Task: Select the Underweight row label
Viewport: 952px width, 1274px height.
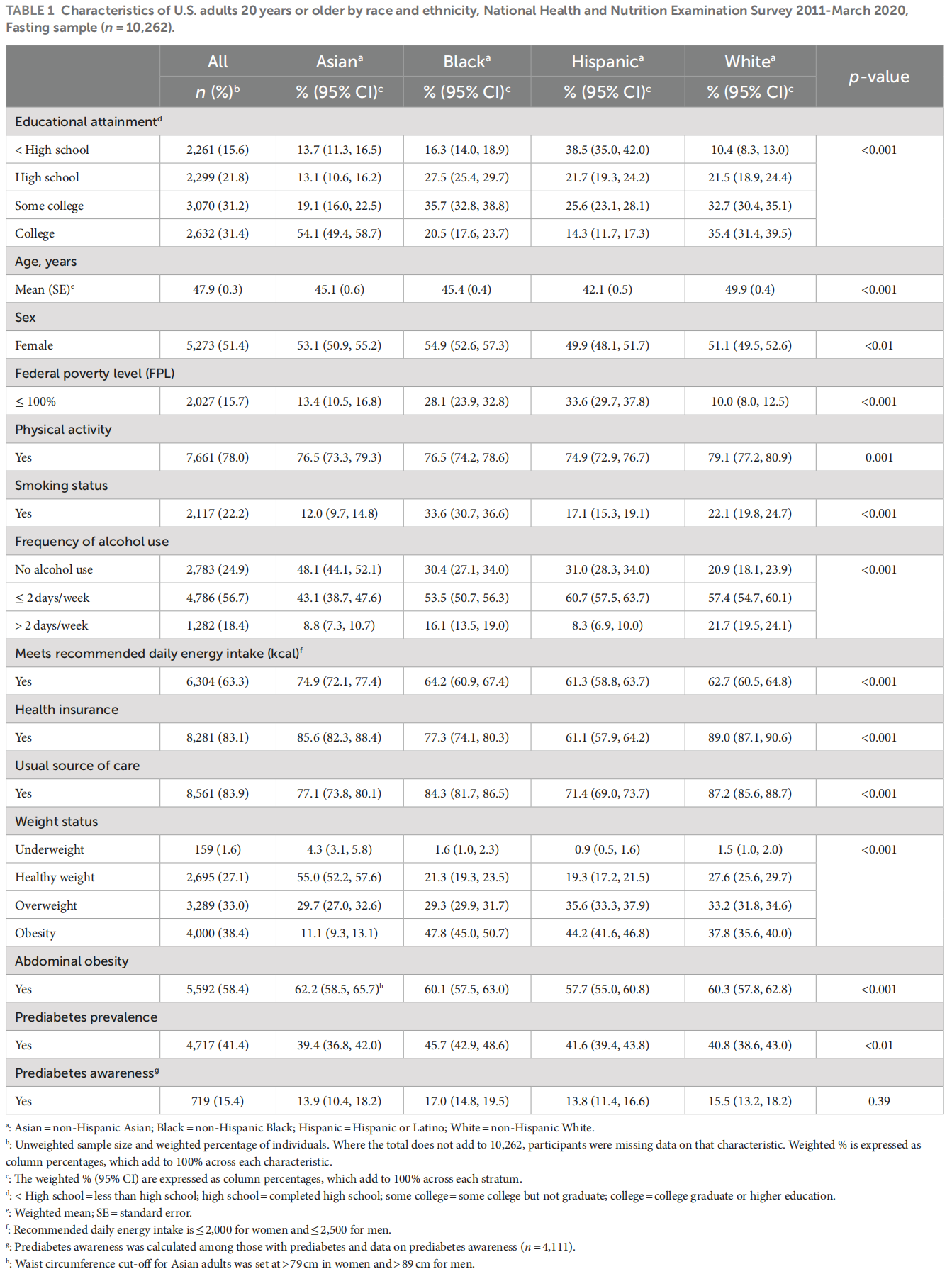Action: [49, 849]
